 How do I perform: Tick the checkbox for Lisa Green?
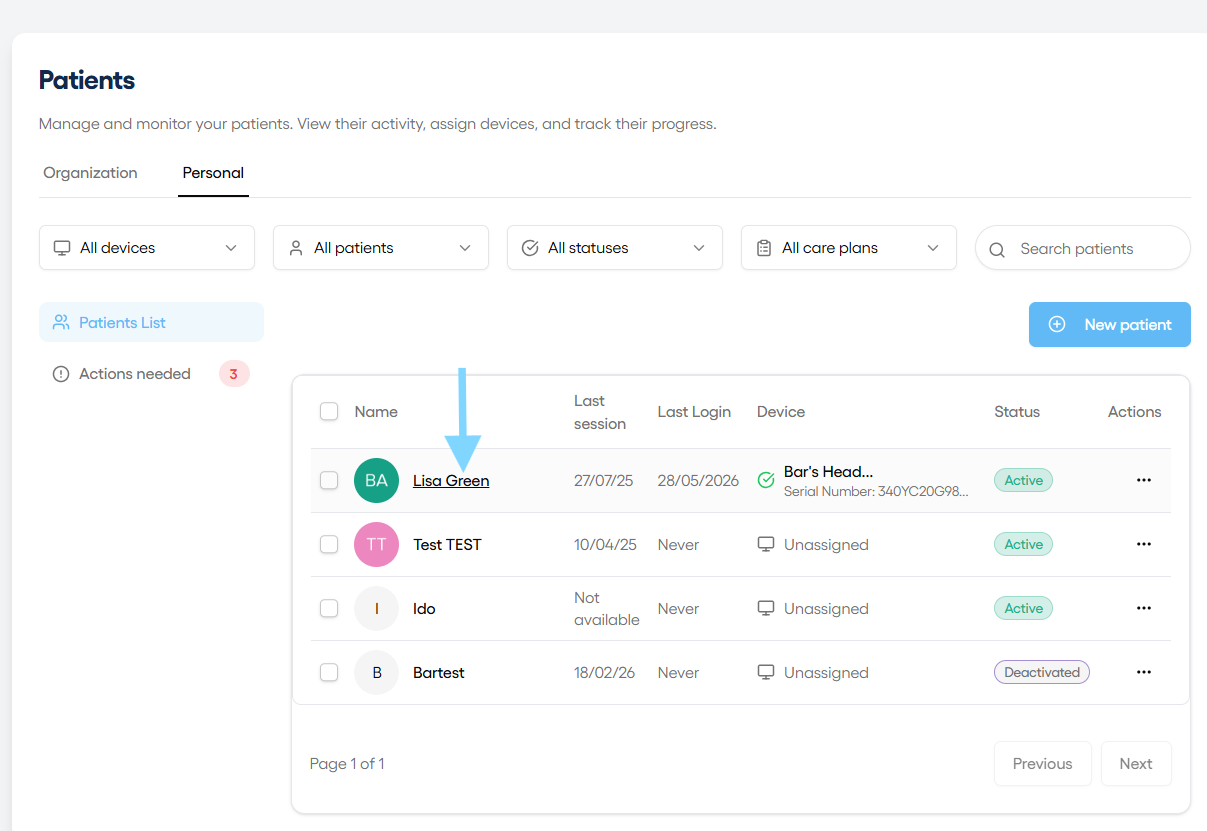pos(329,480)
